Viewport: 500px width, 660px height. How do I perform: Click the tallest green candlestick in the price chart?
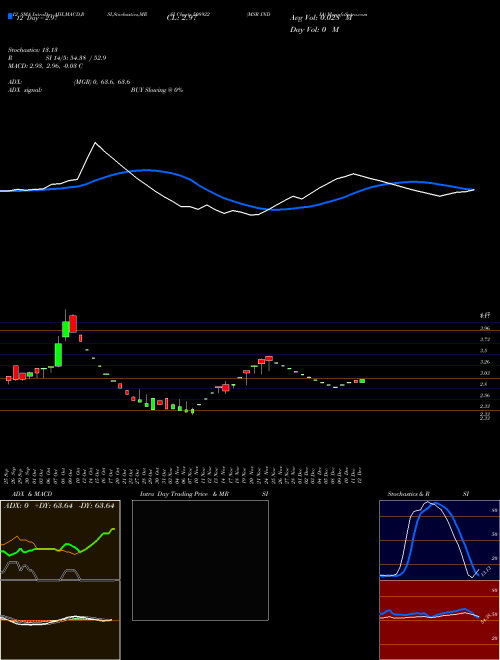point(58,355)
